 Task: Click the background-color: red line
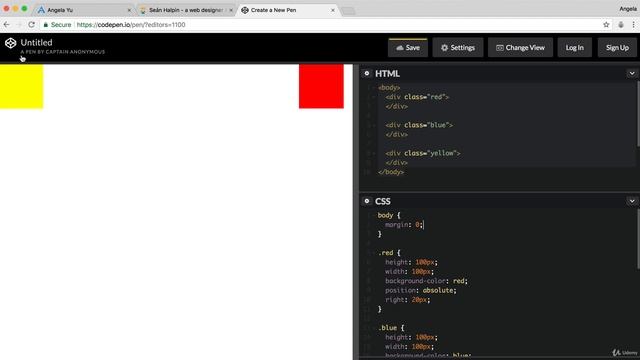coord(426,281)
